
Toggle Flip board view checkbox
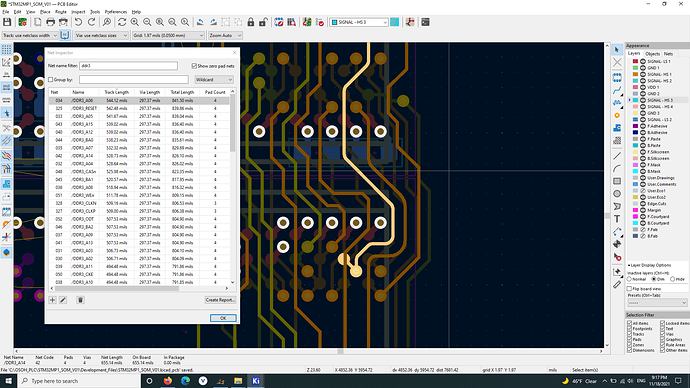[629, 289]
